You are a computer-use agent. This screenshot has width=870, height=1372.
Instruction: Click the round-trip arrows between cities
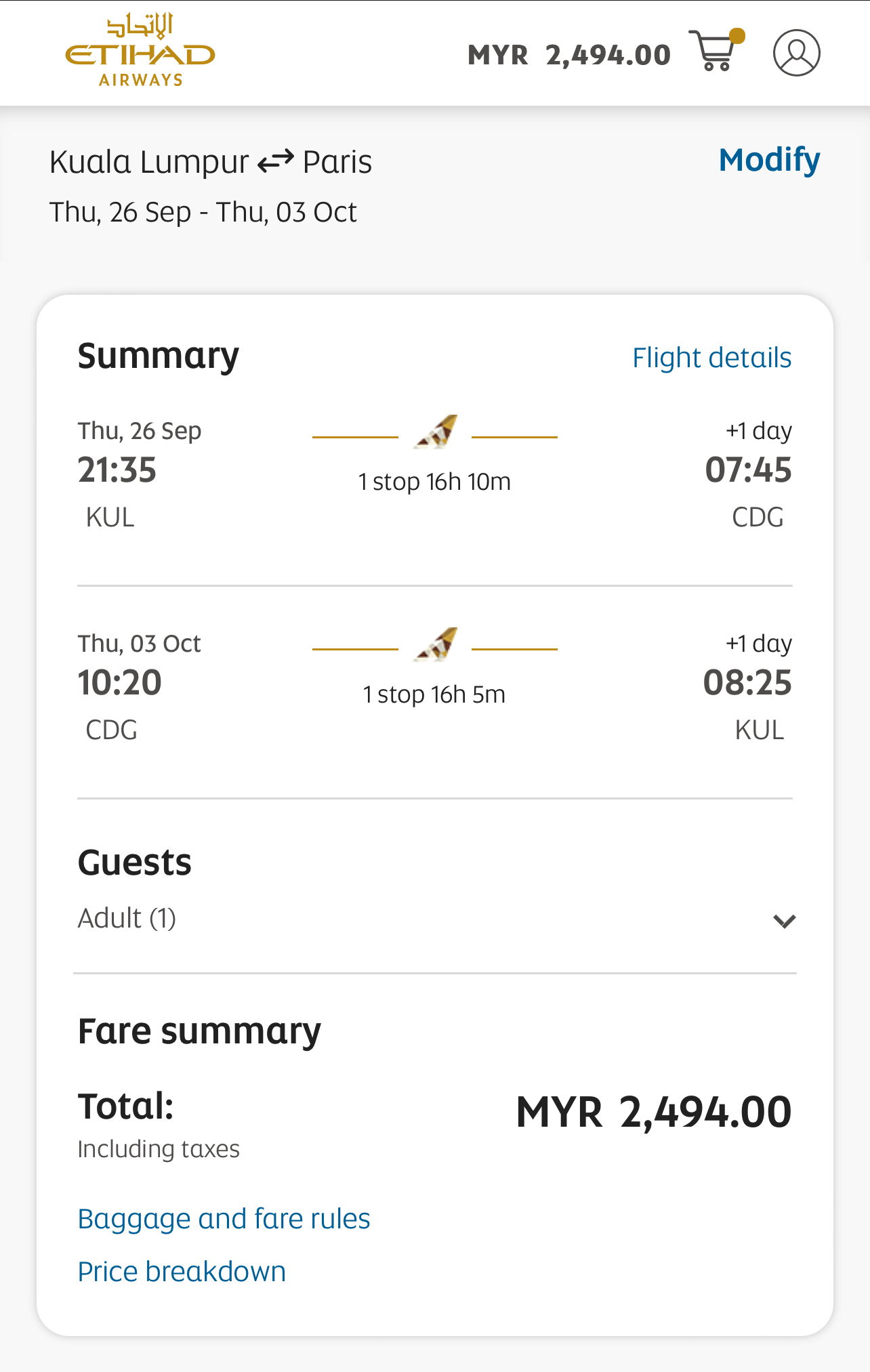(275, 161)
